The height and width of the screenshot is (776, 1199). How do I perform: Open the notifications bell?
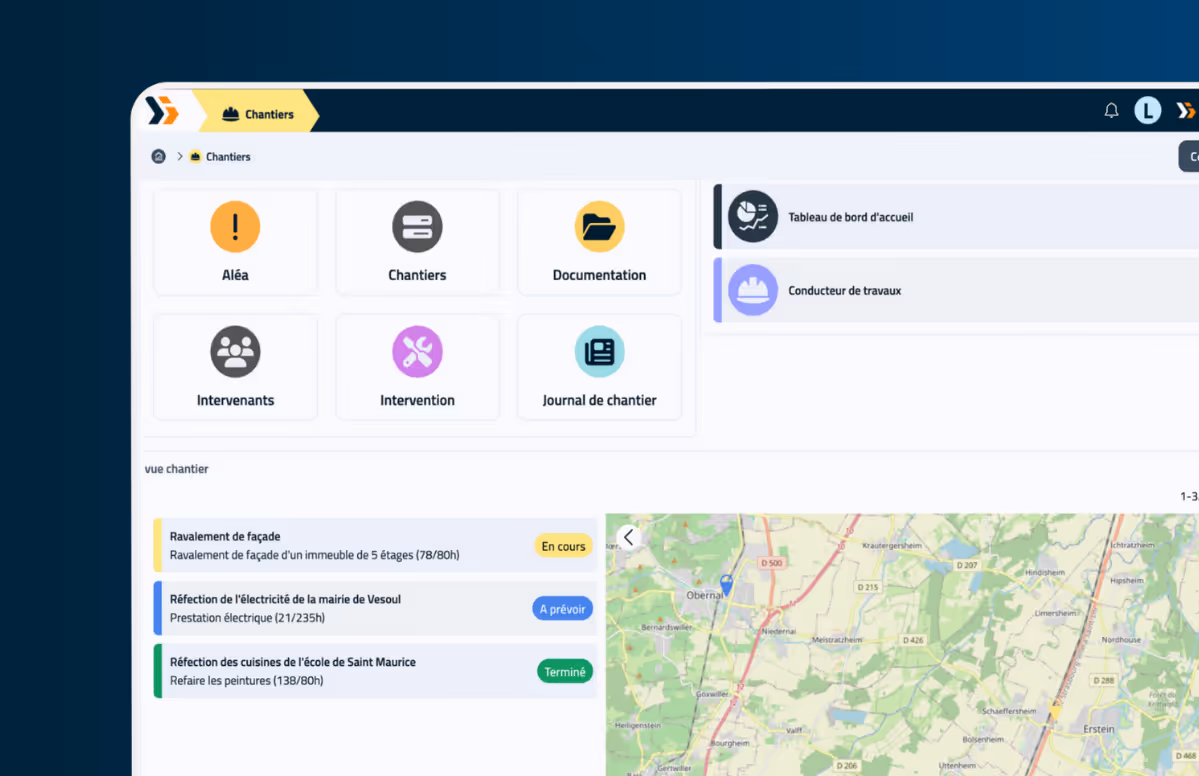tap(1111, 111)
